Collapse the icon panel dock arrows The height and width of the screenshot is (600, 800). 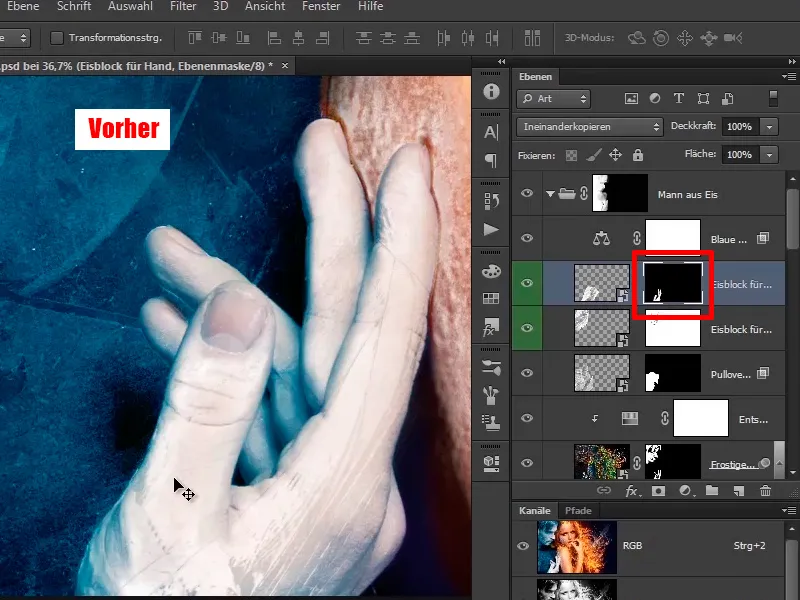[502, 62]
